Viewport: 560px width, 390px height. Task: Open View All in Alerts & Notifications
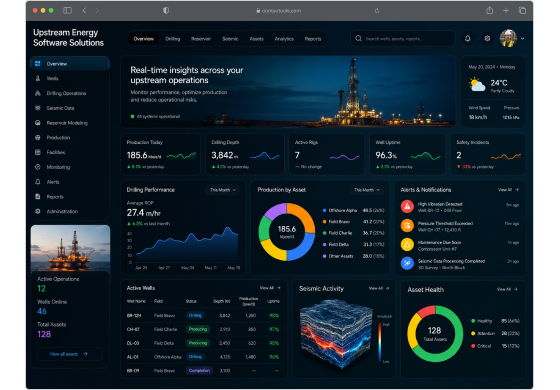[x=508, y=190]
